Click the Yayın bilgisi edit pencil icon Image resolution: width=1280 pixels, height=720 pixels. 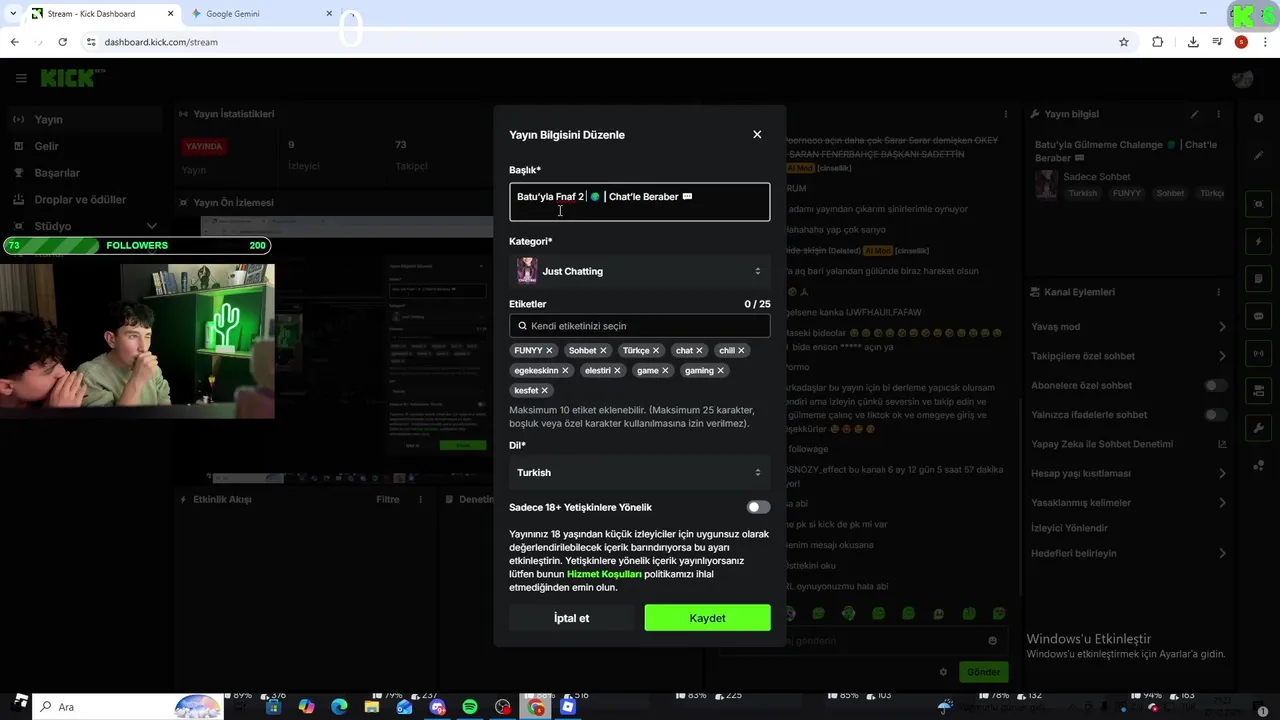(1194, 114)
